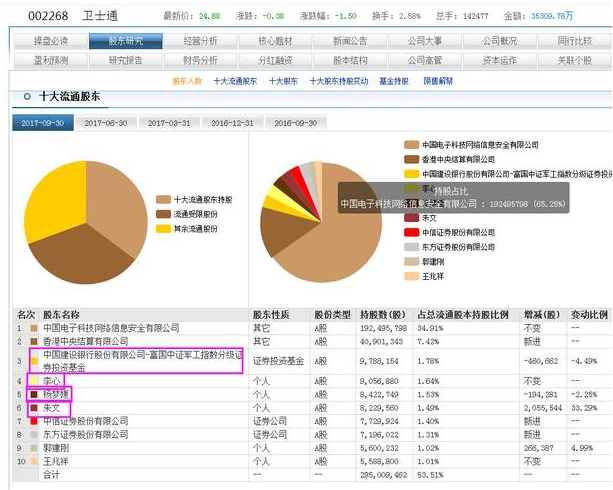Viewport: 613px width, 490px height.
Task: Click the 占总流通股本持股比例 column header
Action: point(463,314)
